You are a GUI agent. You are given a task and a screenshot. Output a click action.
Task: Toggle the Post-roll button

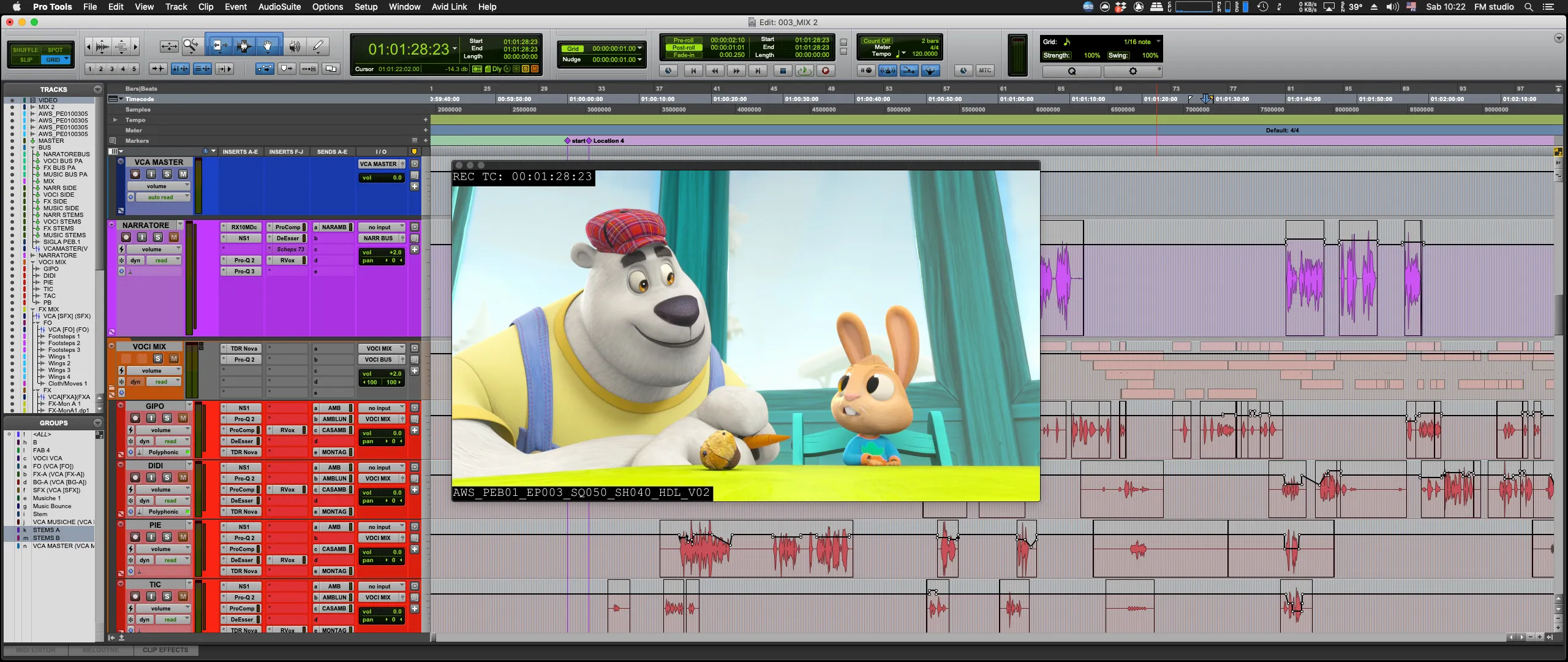tap(684, 47)
